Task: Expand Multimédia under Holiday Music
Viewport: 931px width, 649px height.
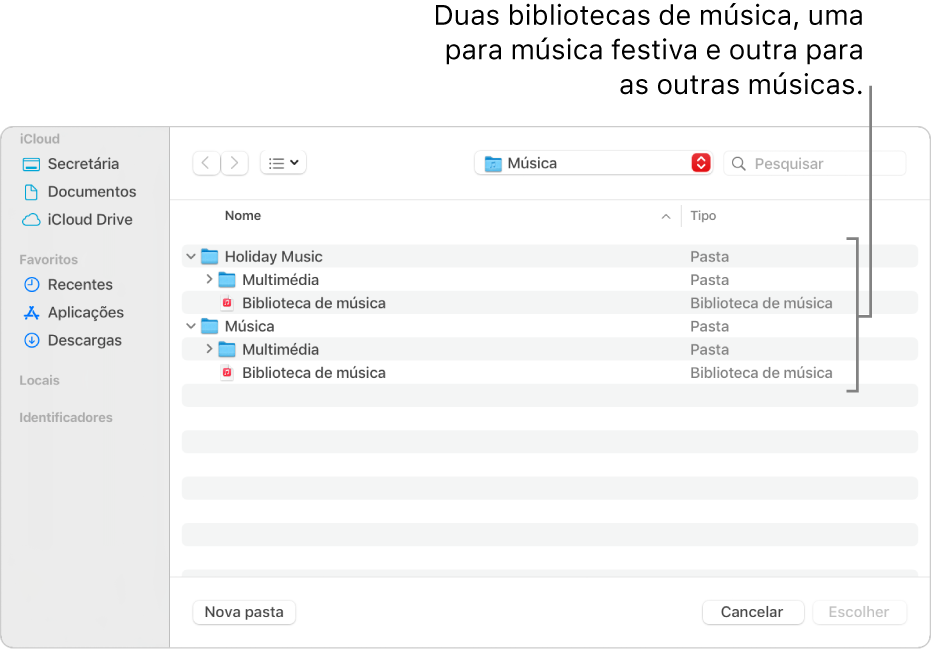Action: pos(209,279)
